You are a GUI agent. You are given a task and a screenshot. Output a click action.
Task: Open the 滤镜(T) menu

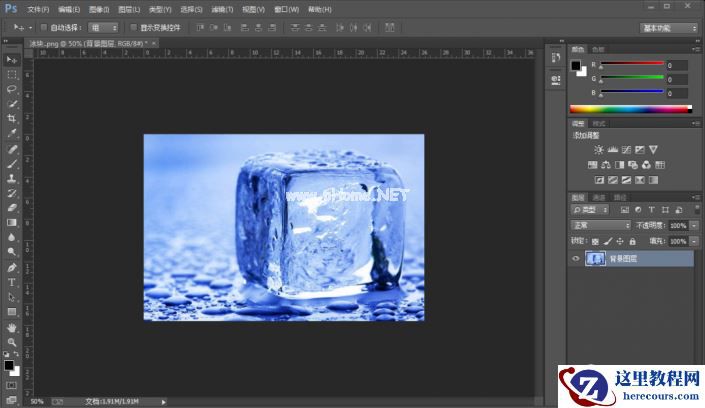222,9
